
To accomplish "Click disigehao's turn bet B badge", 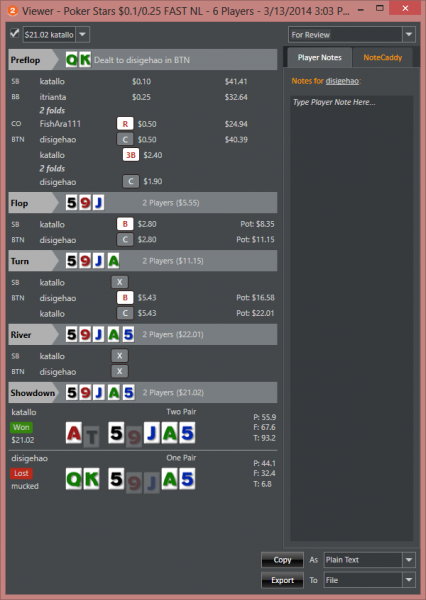I will coord(125,297).
